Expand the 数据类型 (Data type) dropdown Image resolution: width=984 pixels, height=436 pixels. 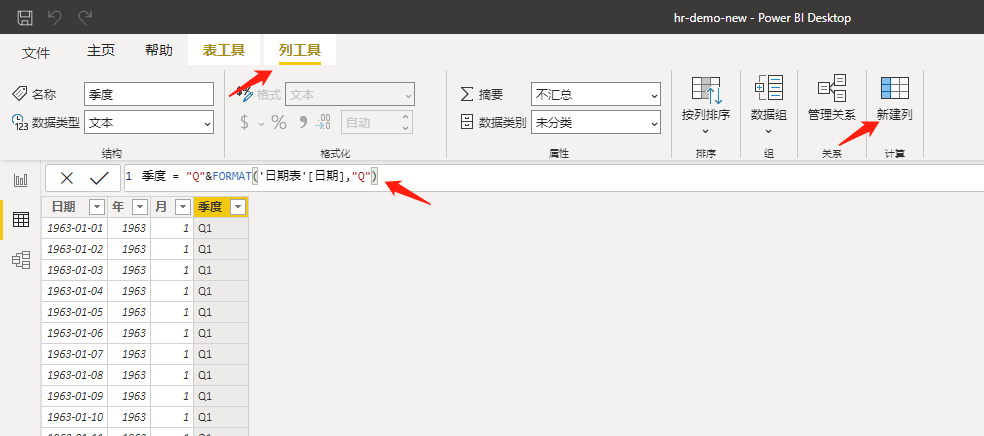tap(148, 122)
